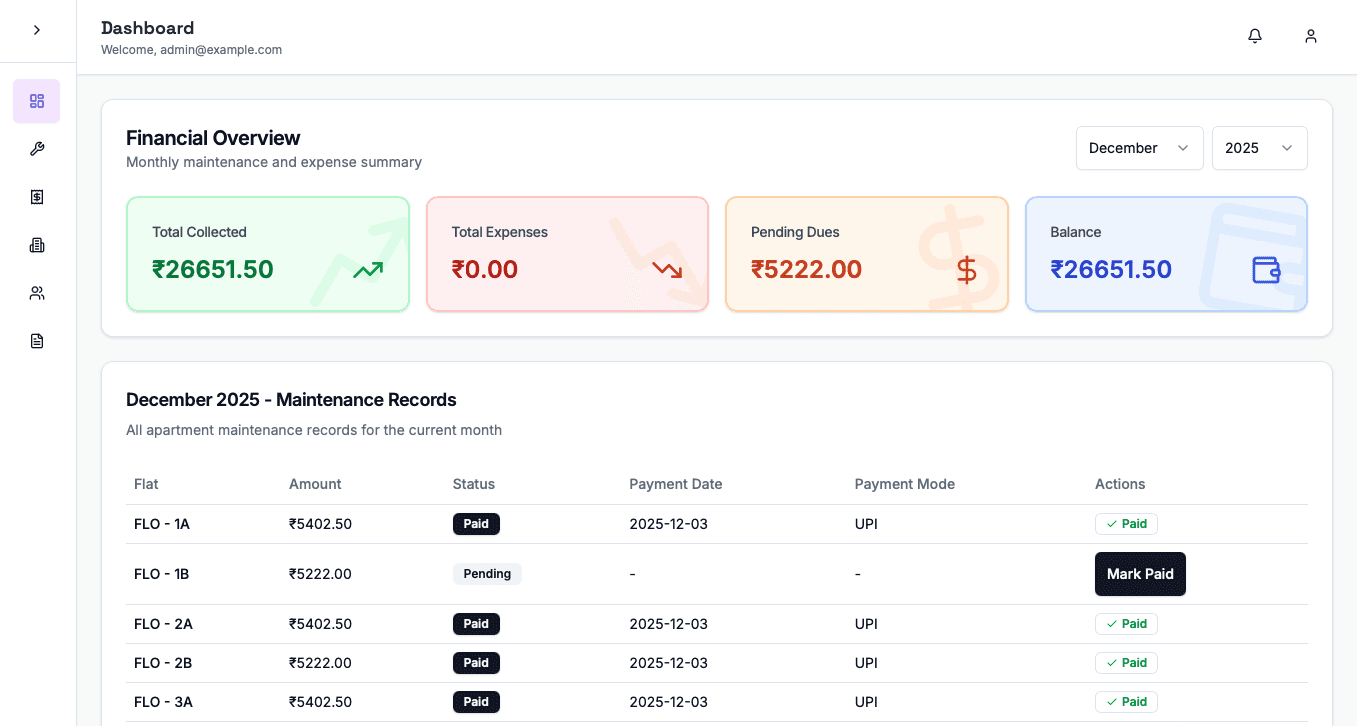Select the building icon in the sidebar
This screenshot has height=726, width=1357.
(x=36, y=245)
